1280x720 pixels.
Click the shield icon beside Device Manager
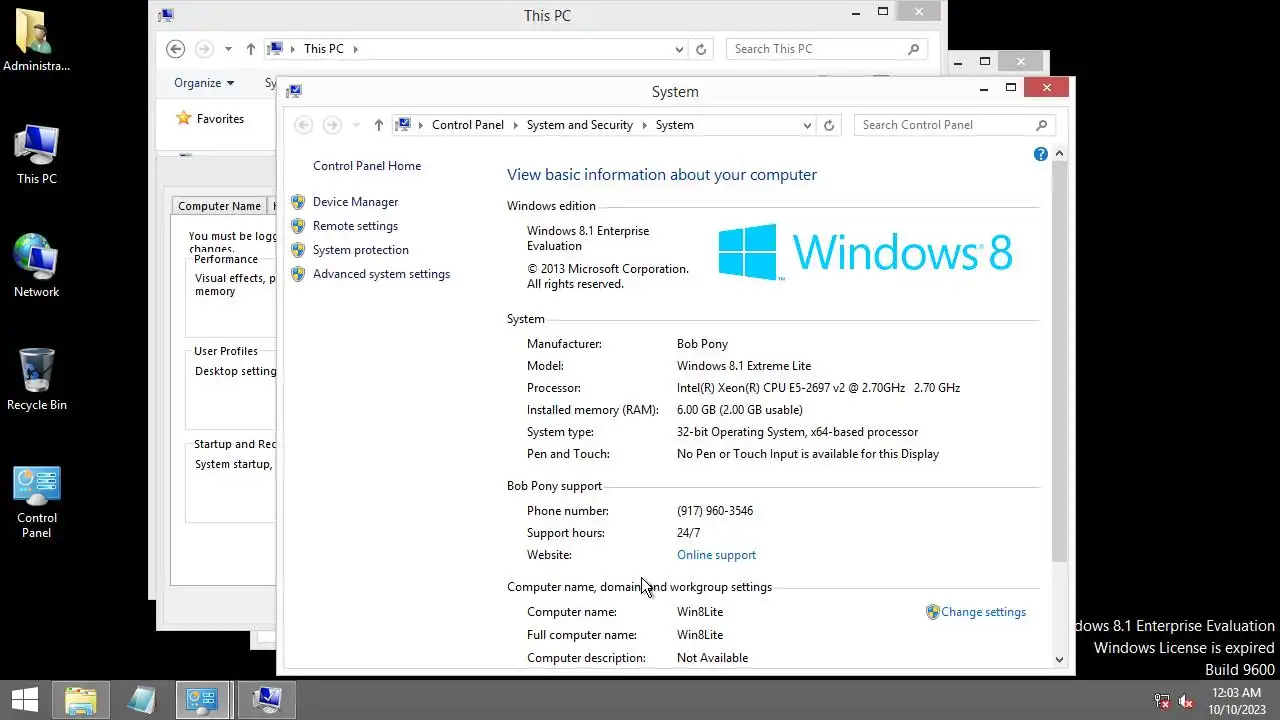298,202
